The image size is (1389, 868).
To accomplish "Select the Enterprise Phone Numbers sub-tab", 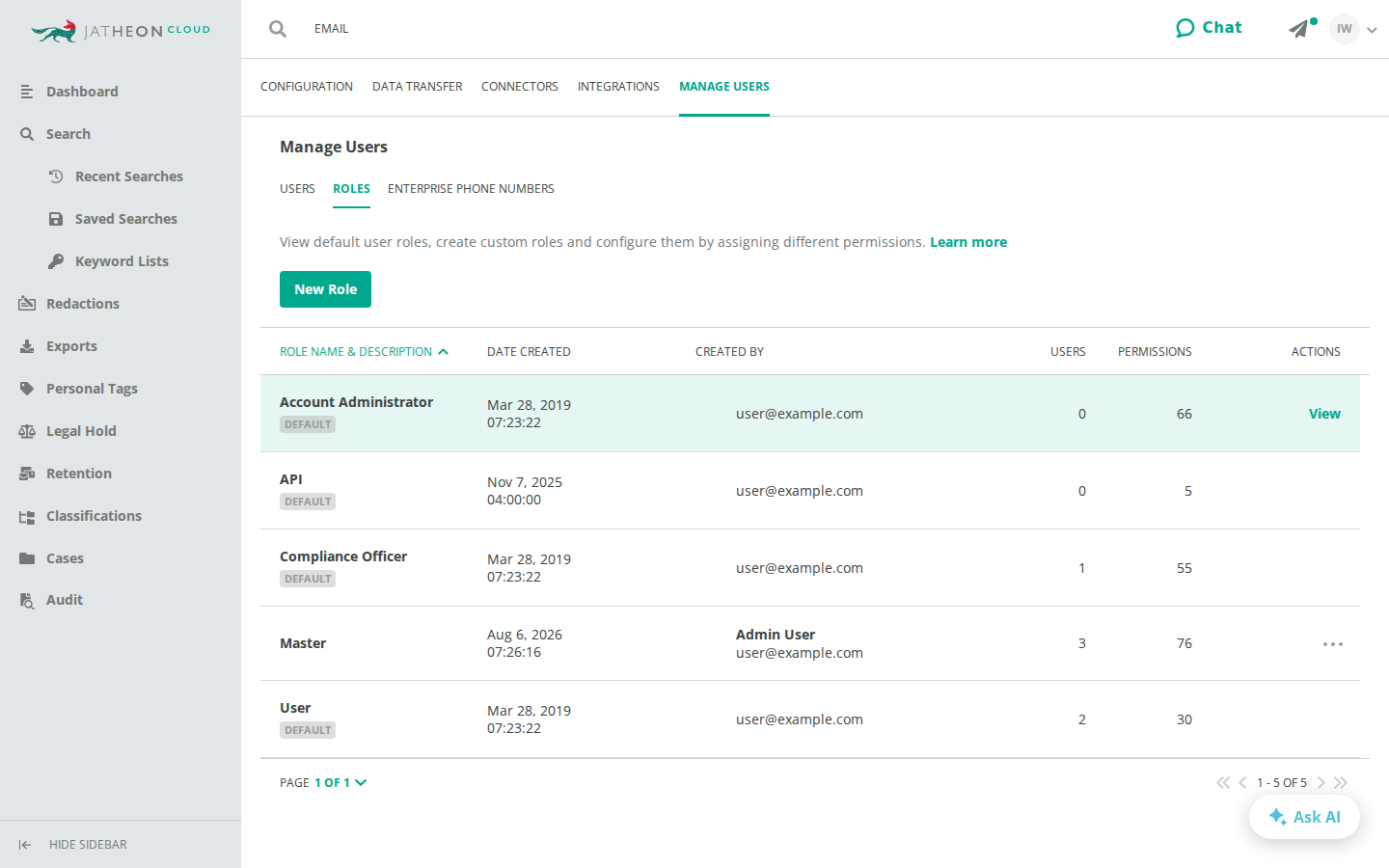I will click(x=471, y=189).
